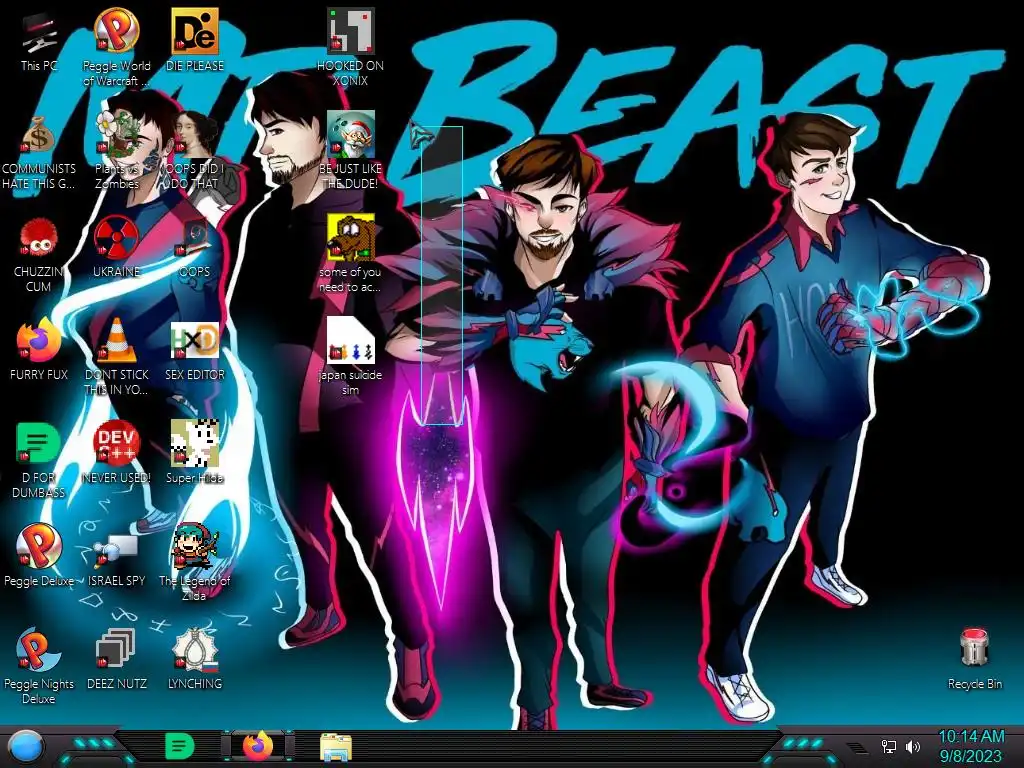Open the green document app on the taskbar
The image size is (1024, 768).
click(x=180, y=746)
